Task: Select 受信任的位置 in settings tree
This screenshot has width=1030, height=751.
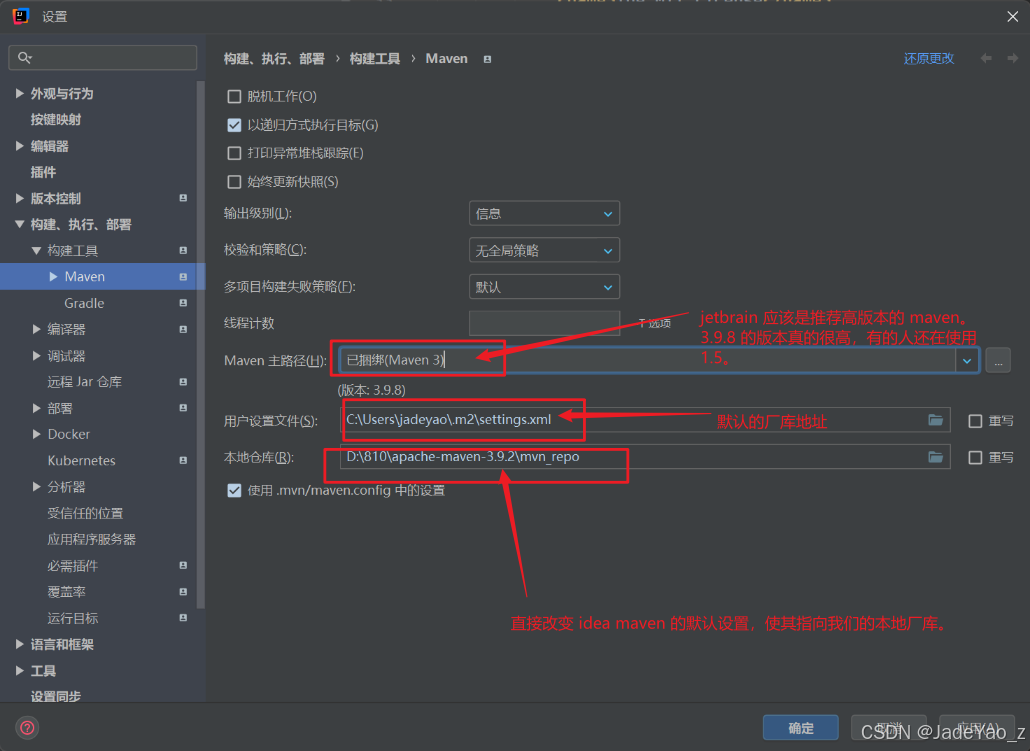Action: coord(85,513)
